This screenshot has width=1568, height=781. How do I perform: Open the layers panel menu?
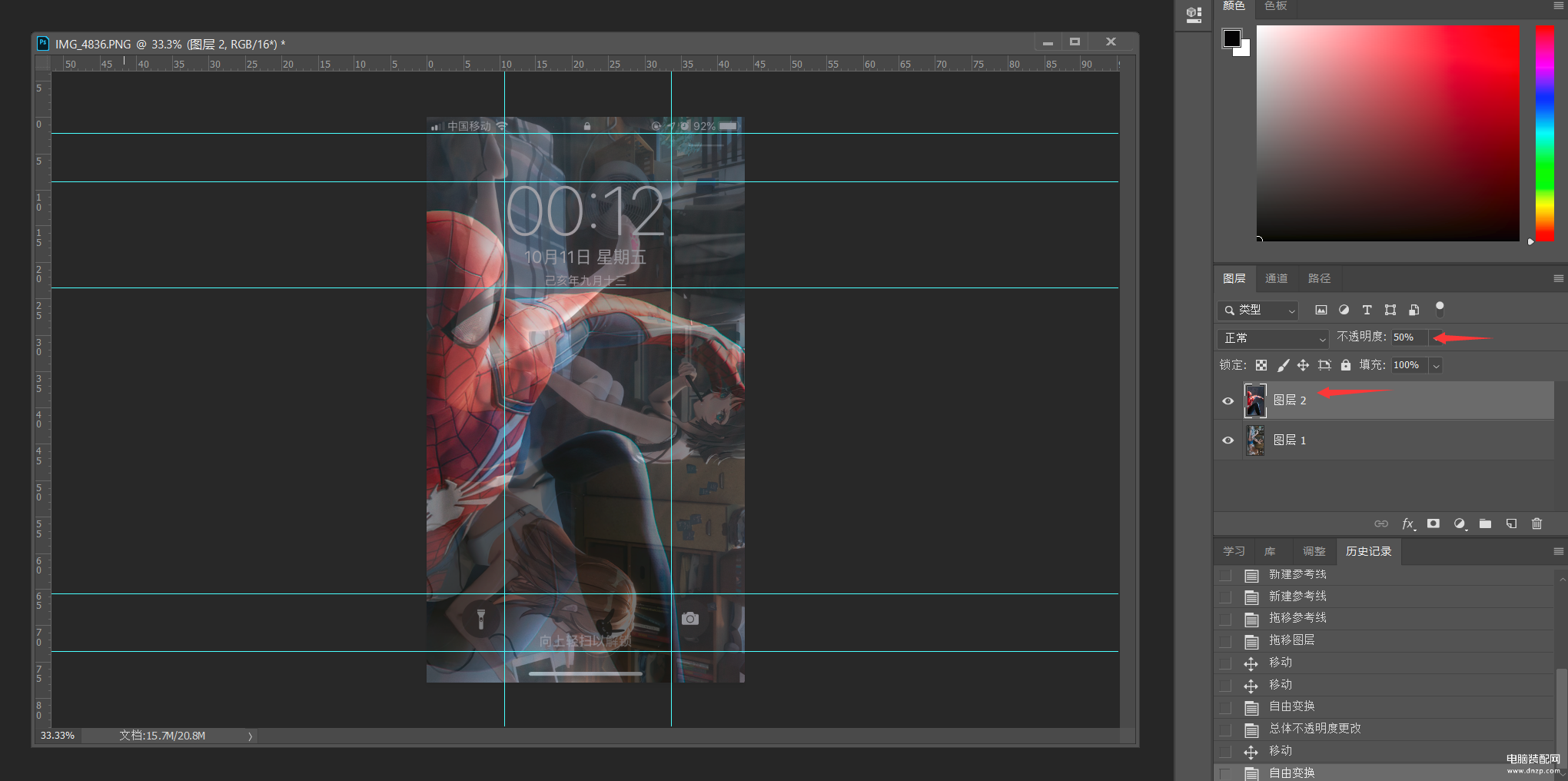tap(1558, 278)
